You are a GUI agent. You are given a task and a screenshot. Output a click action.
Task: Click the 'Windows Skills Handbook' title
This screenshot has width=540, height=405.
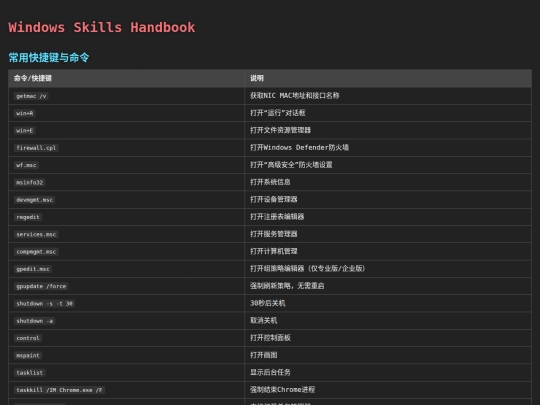pos(102,28)
